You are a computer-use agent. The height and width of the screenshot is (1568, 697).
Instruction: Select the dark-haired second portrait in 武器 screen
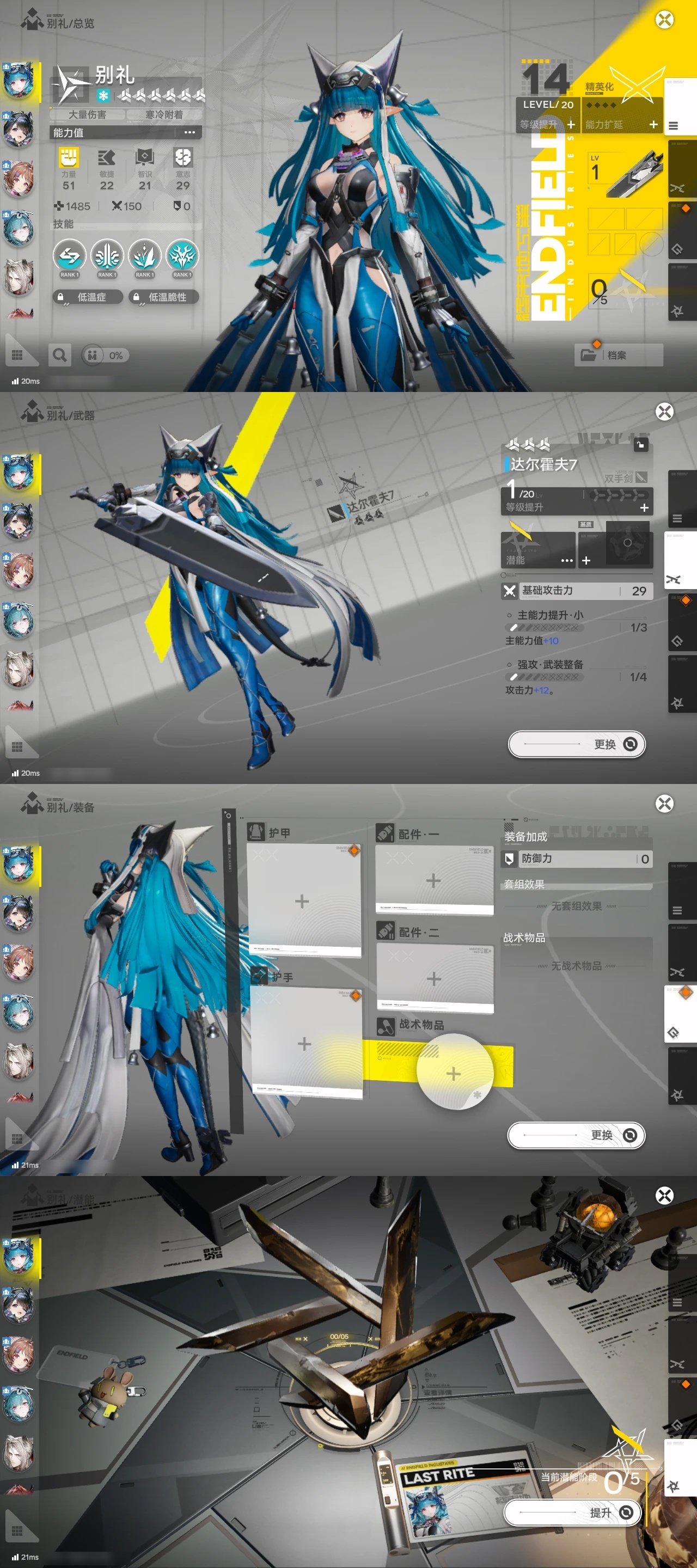pos(19,521)
